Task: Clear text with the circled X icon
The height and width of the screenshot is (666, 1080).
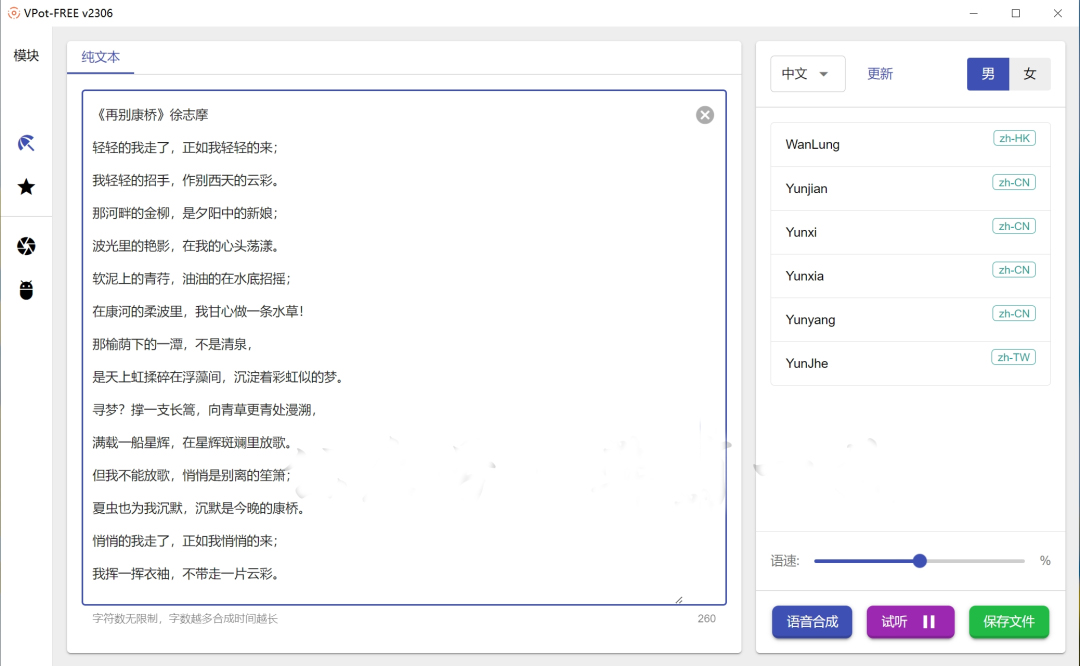Action: (705, 115)
